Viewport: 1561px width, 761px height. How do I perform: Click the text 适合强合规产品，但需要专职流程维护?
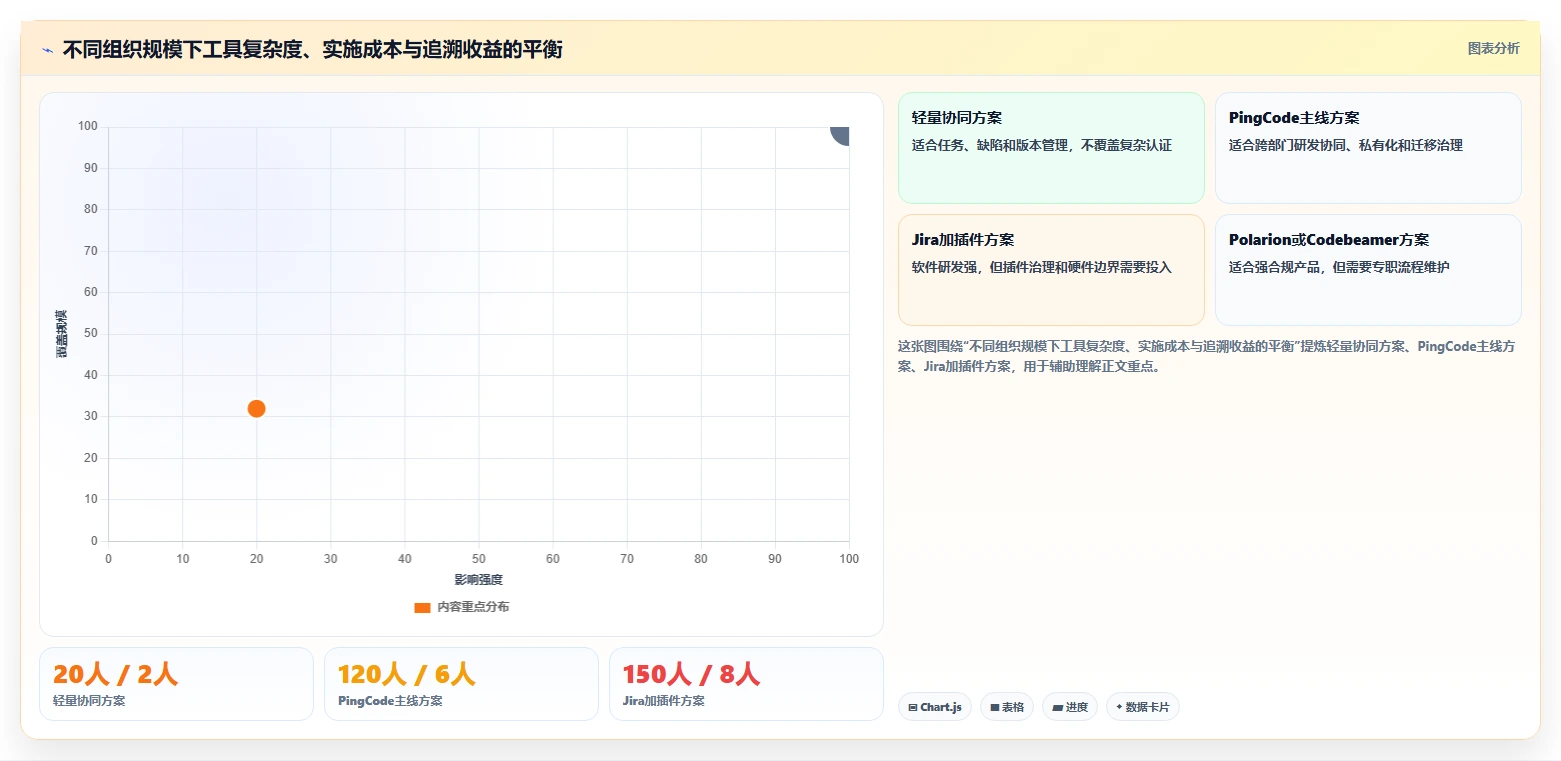click(x=1338, y=267)
